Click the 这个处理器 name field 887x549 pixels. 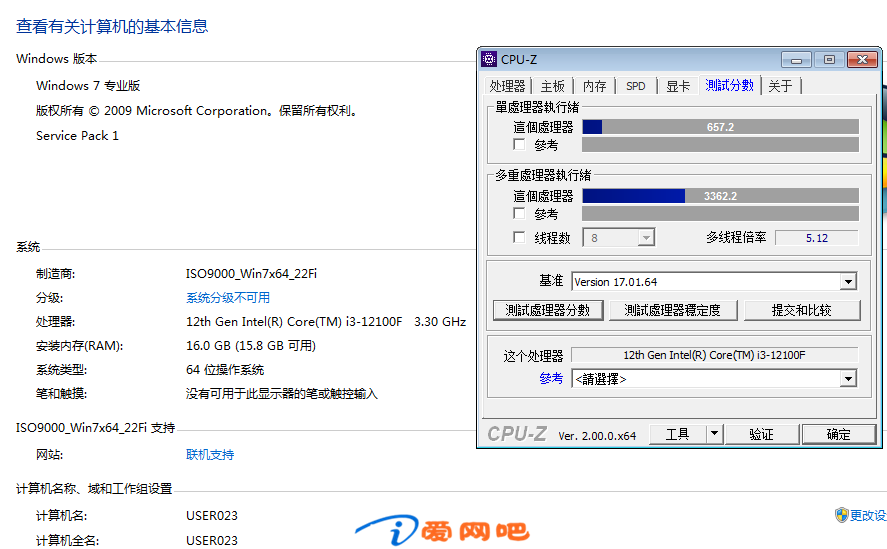point(714,355)
